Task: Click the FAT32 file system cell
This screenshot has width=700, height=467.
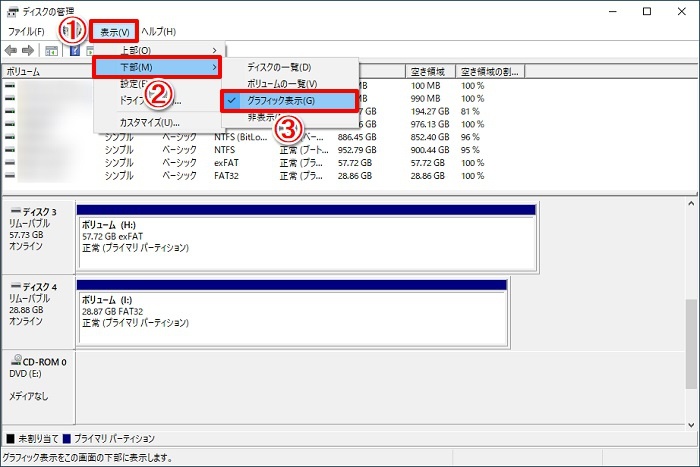Action: tap(226, 176)
